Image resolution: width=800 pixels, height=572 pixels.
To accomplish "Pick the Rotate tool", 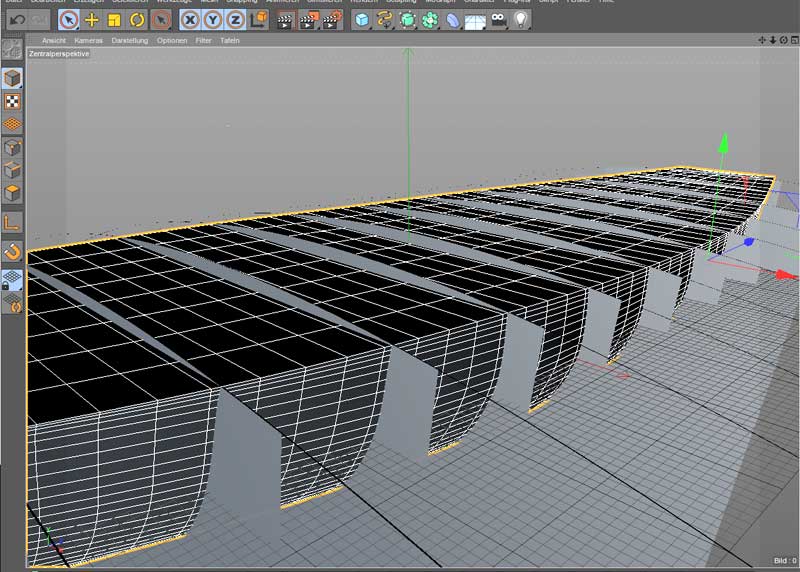I will click(x=137, y=19).
